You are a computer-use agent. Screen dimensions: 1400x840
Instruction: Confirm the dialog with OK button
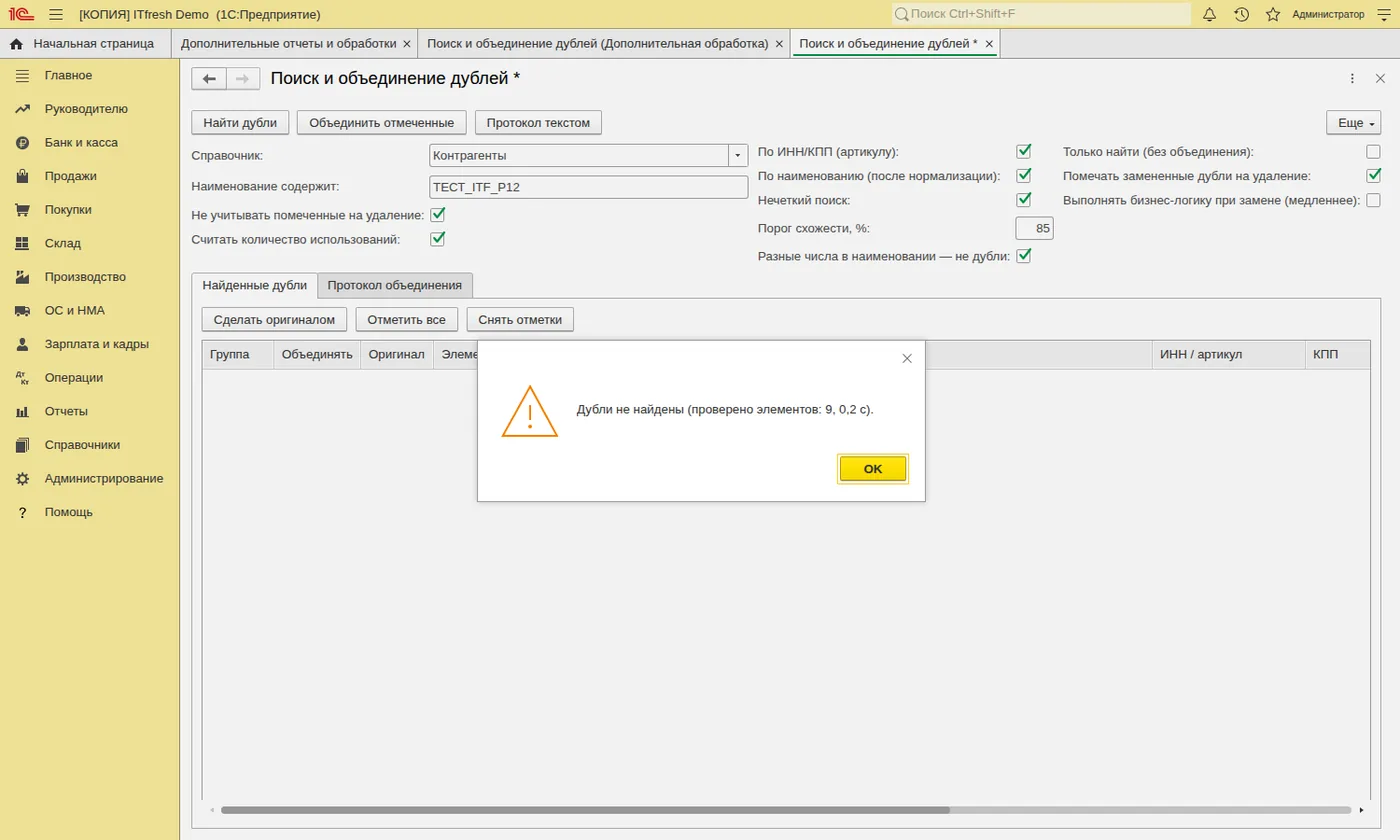[x=873, y=469]
